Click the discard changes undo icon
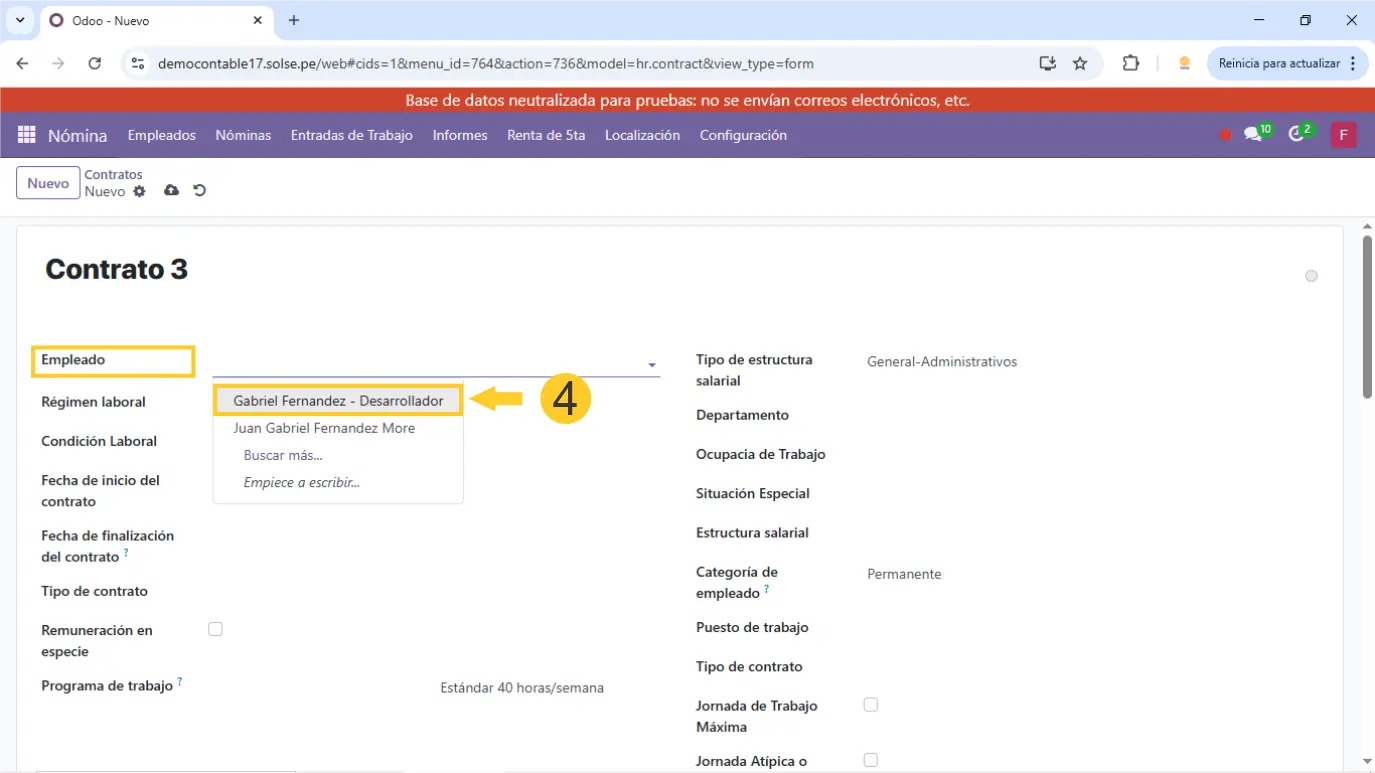This screenshot has width=1375, height=773. click(199, 190)
